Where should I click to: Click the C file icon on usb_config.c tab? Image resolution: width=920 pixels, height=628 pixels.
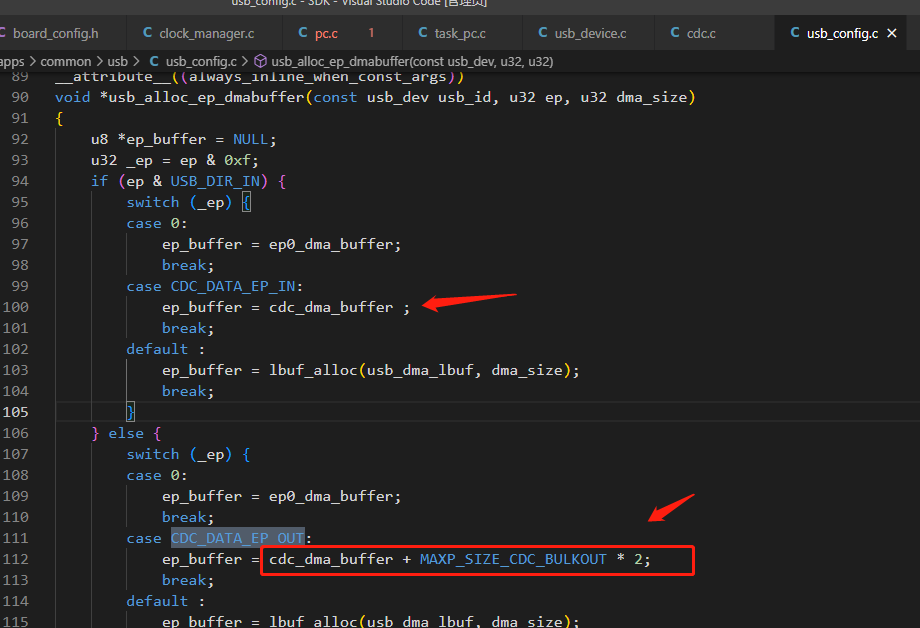tap(795, 33)
